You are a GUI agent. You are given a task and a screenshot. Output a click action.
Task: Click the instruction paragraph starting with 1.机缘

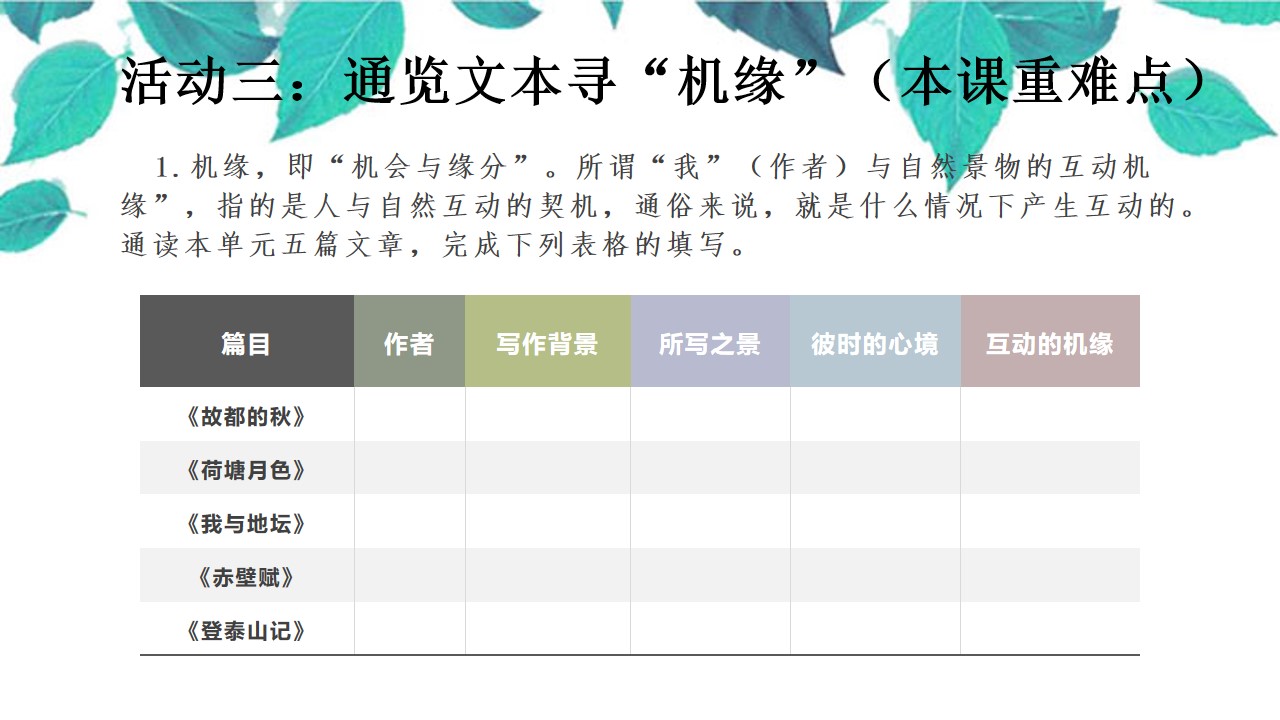point(658,205)
